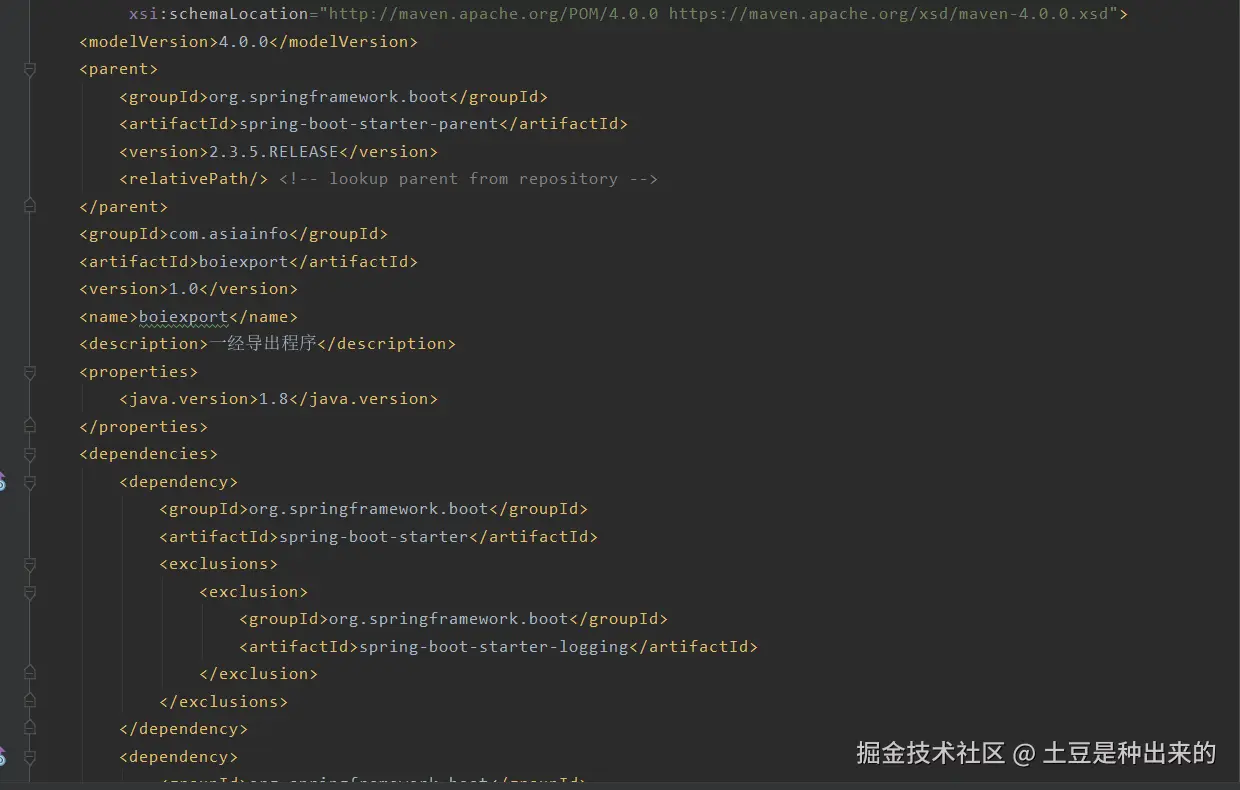This screenshot has height=790, width=1240.
Task: Fold the dependencies block
Action: (29, 455)
